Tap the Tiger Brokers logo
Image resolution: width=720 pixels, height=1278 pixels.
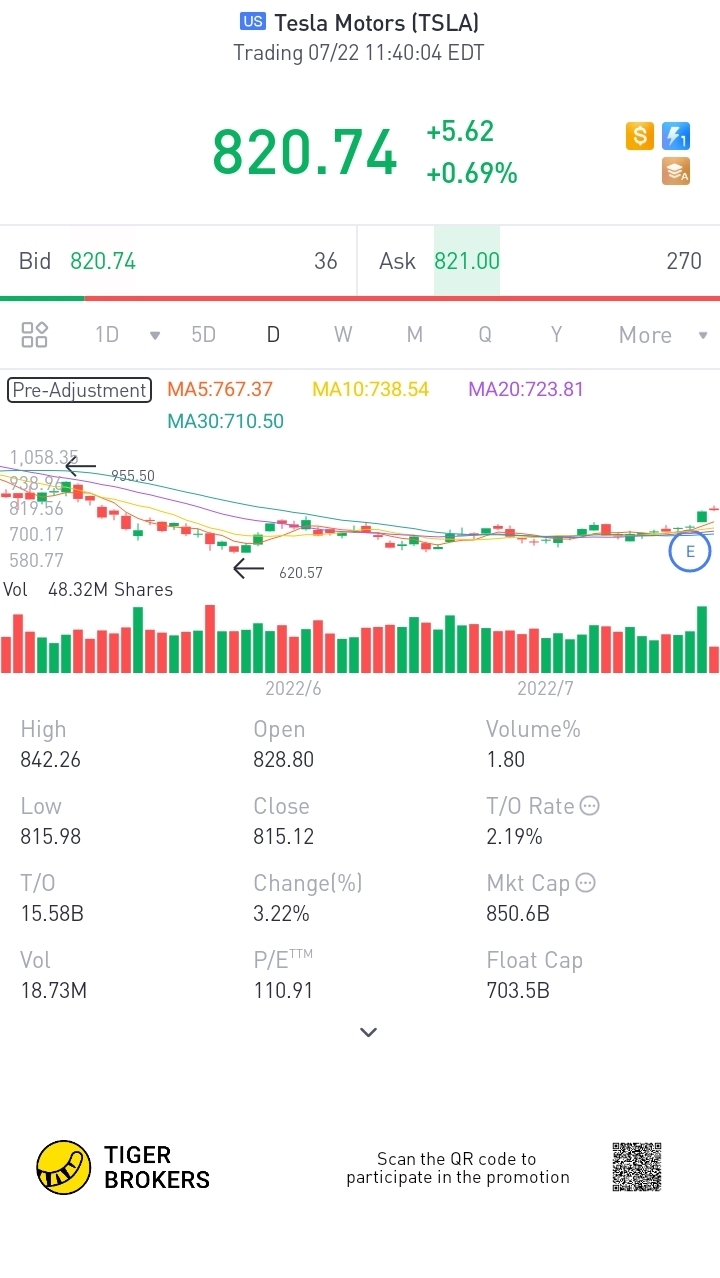(x=123, y=1168)
